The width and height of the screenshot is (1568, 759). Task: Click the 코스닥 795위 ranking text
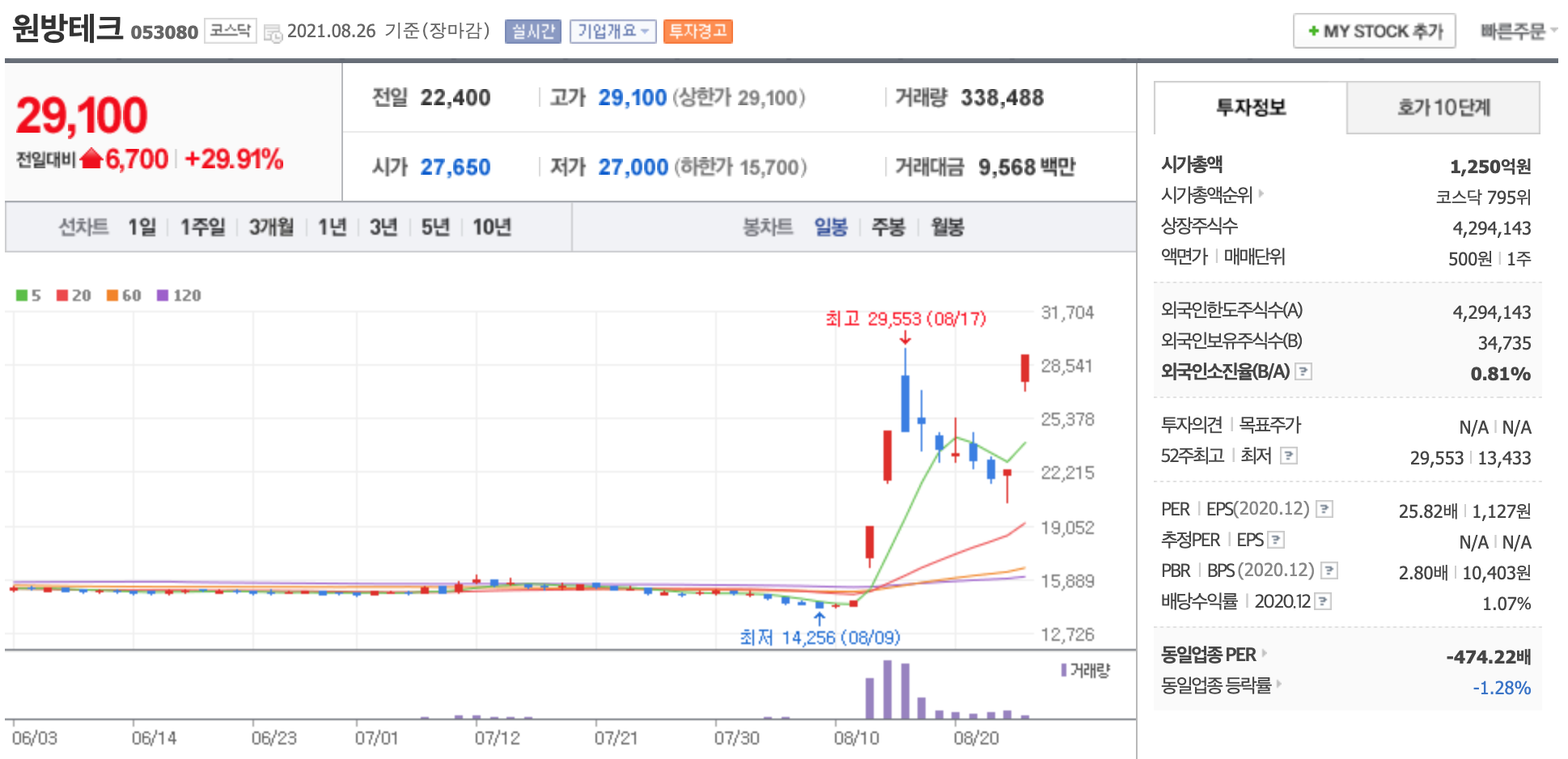click(x=1484, y=197)
